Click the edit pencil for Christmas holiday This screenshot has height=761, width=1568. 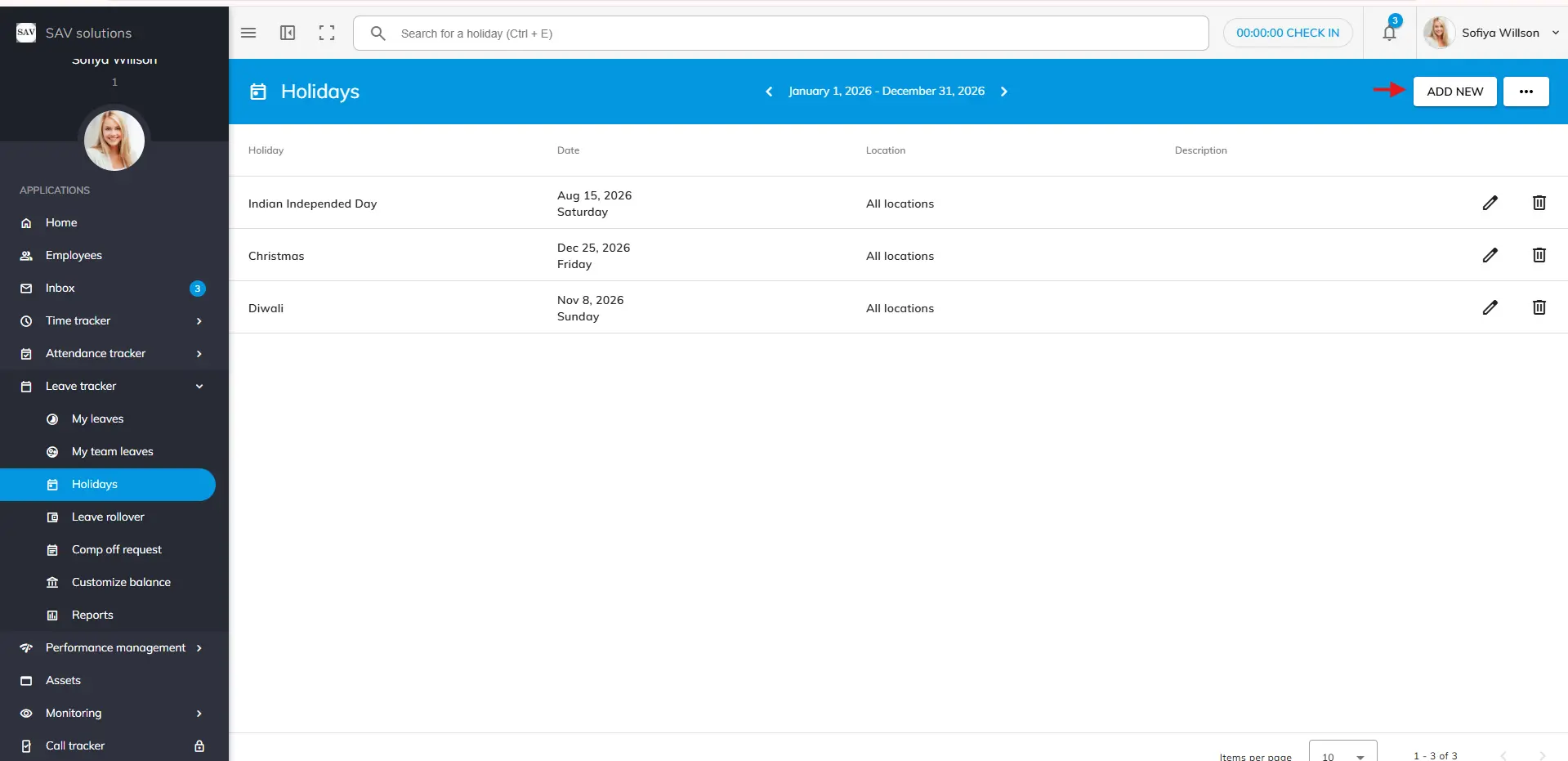pos(1490,255)
